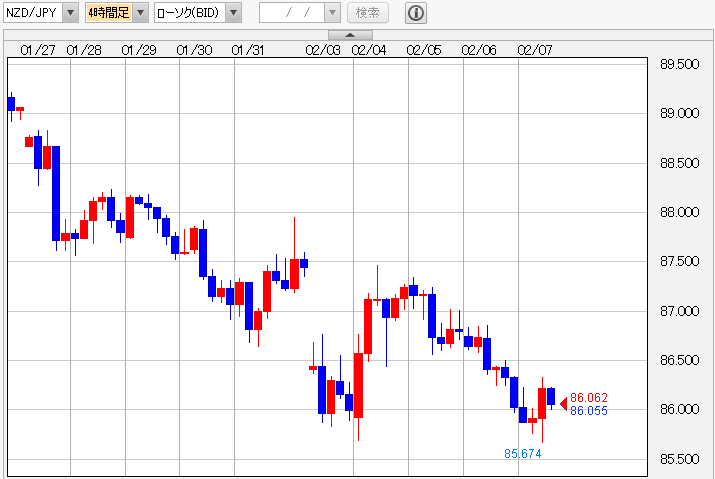
Task: Open the date picker dropdown arrow
Action: point(331,13)
